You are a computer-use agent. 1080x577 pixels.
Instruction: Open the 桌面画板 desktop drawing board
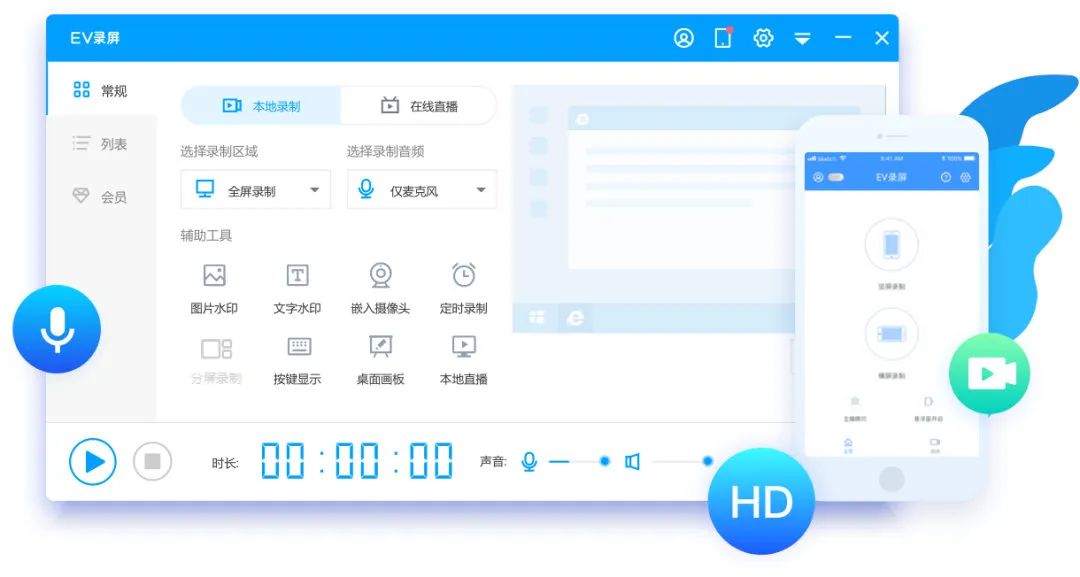tap(380, 360)
